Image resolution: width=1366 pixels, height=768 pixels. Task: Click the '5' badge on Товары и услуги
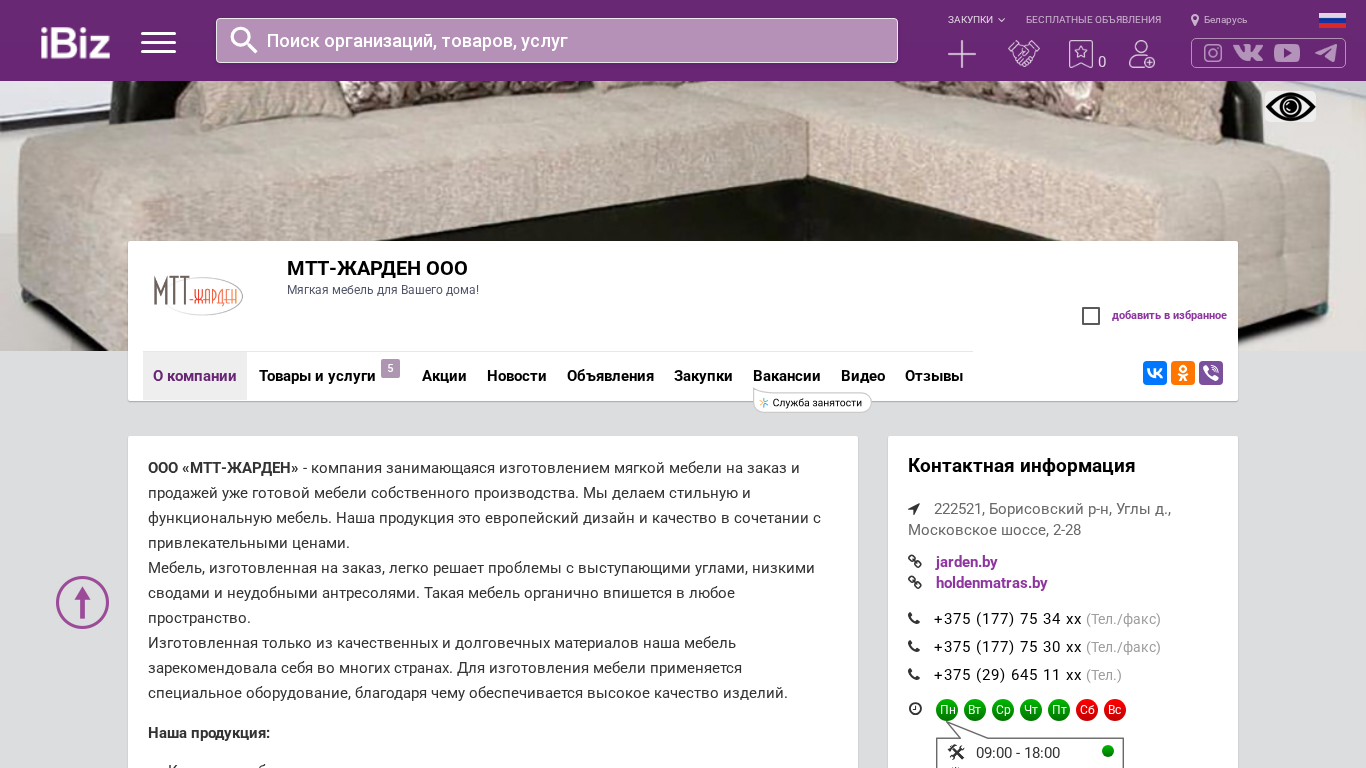[390, 368]
